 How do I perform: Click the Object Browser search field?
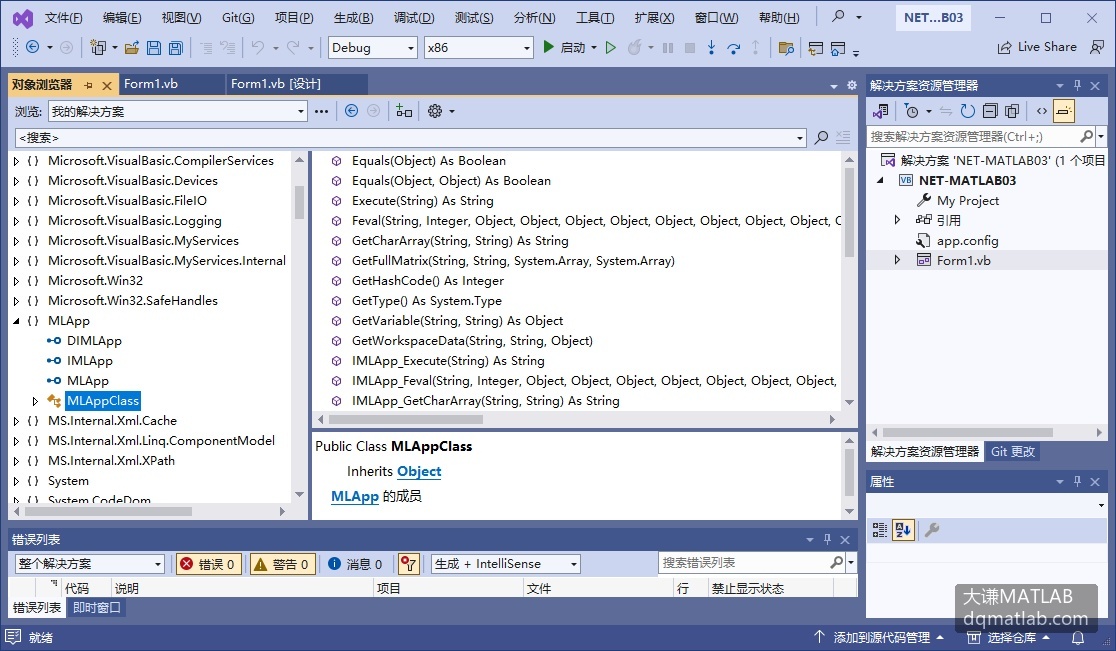410,137
